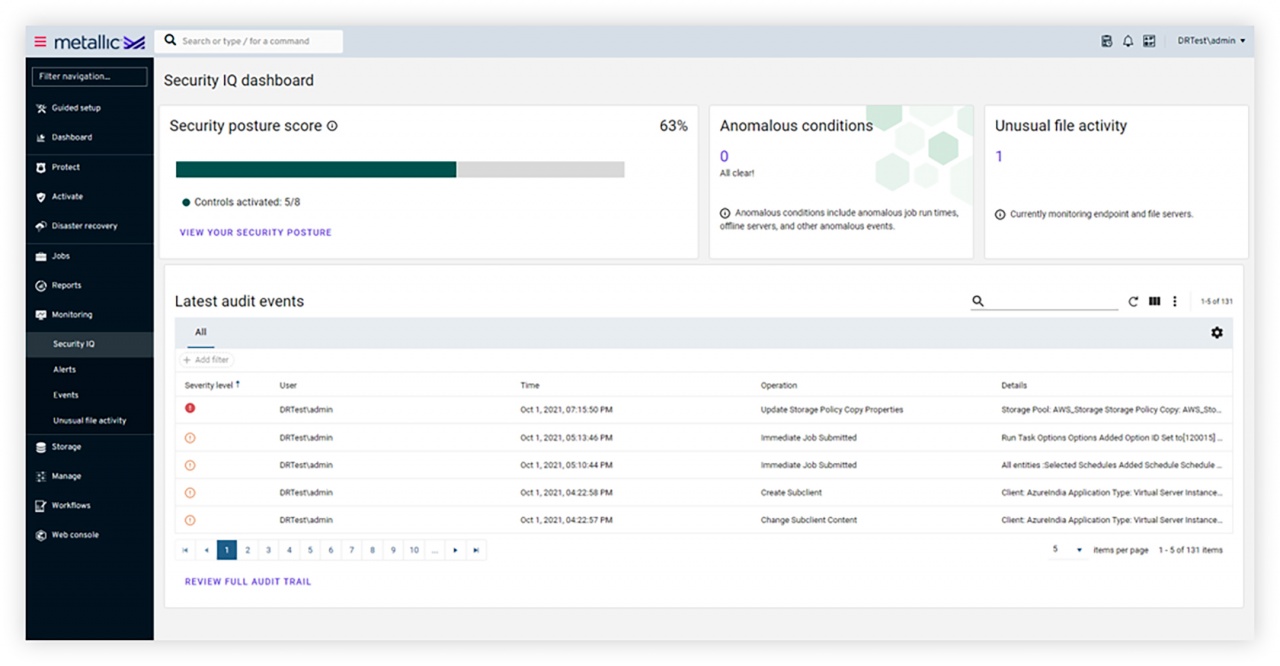Click the three-dot more options icon
1280x666 pixels.
coord(1175,301)
